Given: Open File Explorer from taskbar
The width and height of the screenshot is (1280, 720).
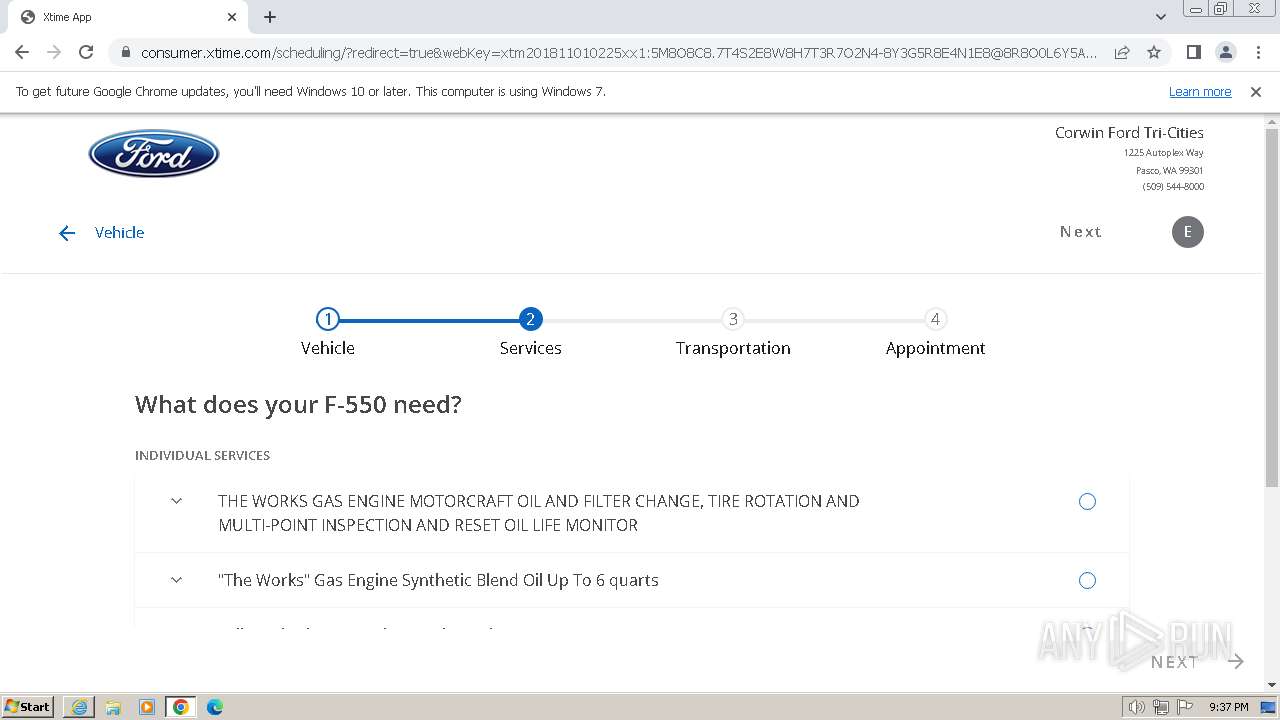Looking at the screenshot, I should pos(113,707).
